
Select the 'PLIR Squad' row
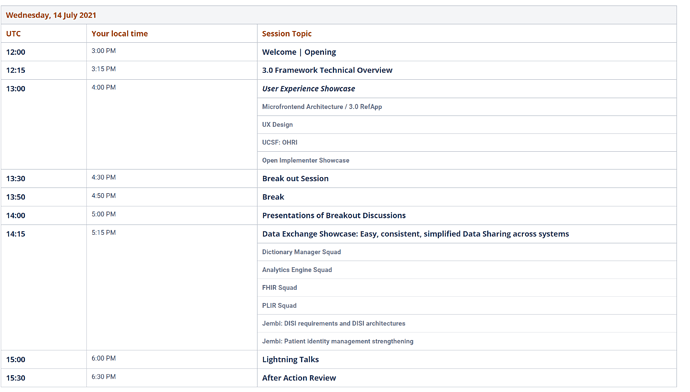click(467, 306)
